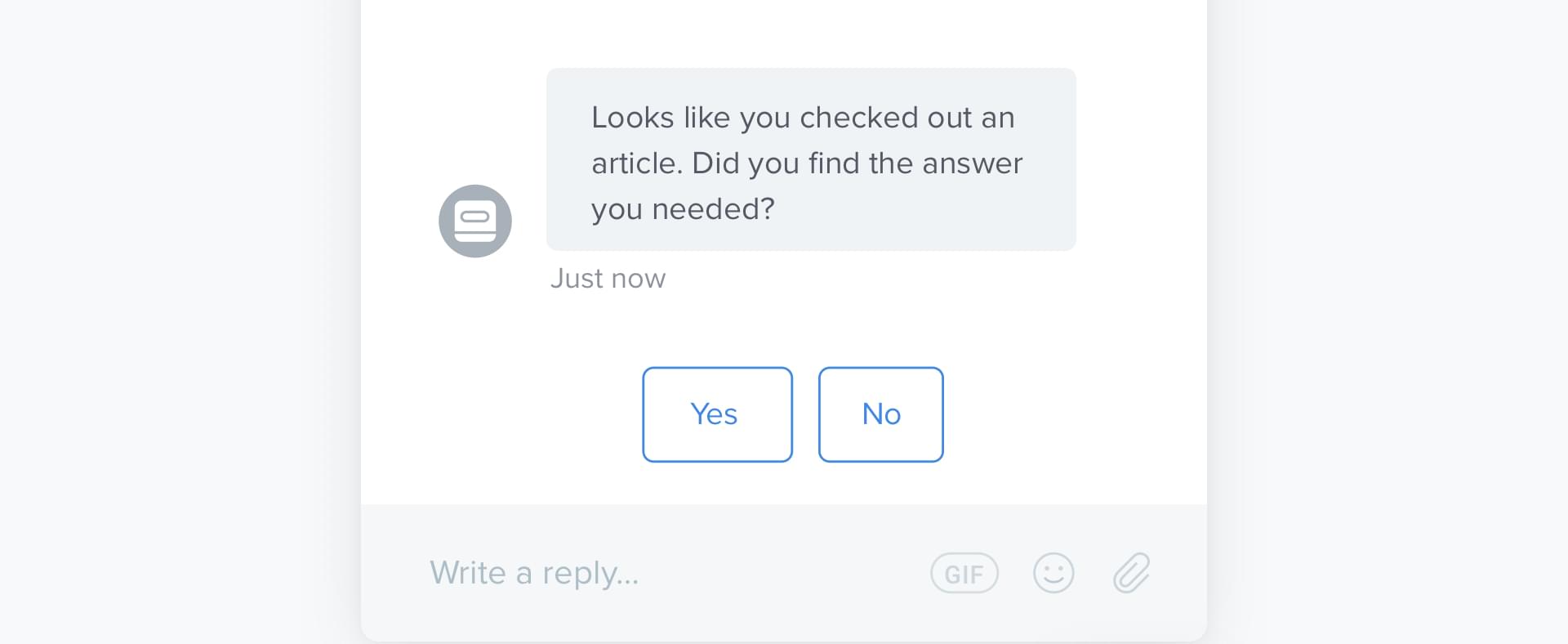The height and width of the screenshot is (644, 1568).
Task: Open the GIF picker
Action: 964,573
